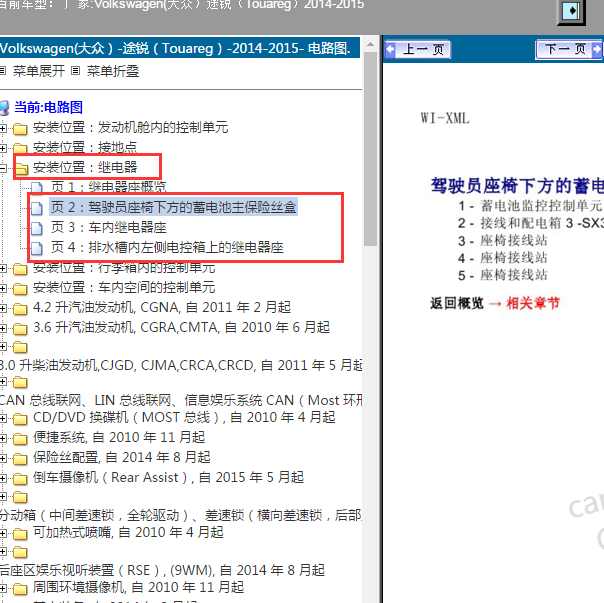Expand 安装位置：接地点 folder
The image size is (604, 603).
(x=3, y=148)
